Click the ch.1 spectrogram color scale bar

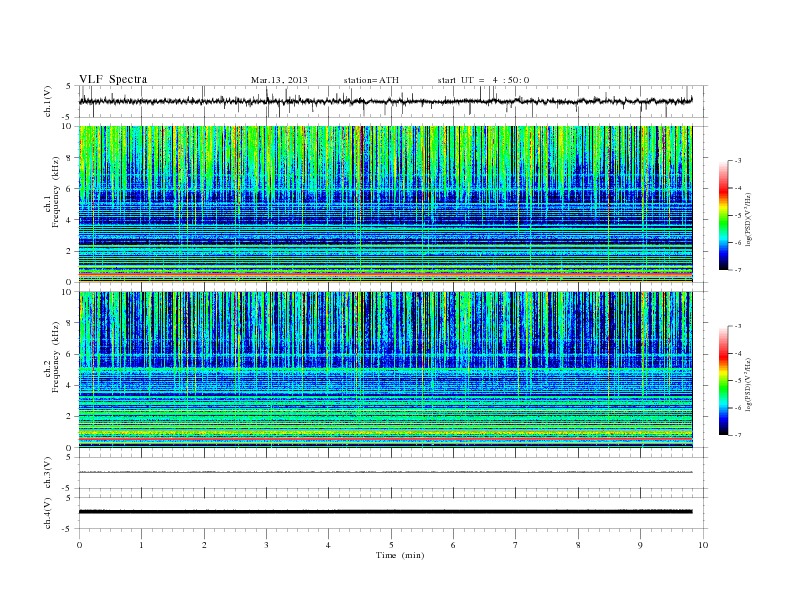tap(723, 215)
